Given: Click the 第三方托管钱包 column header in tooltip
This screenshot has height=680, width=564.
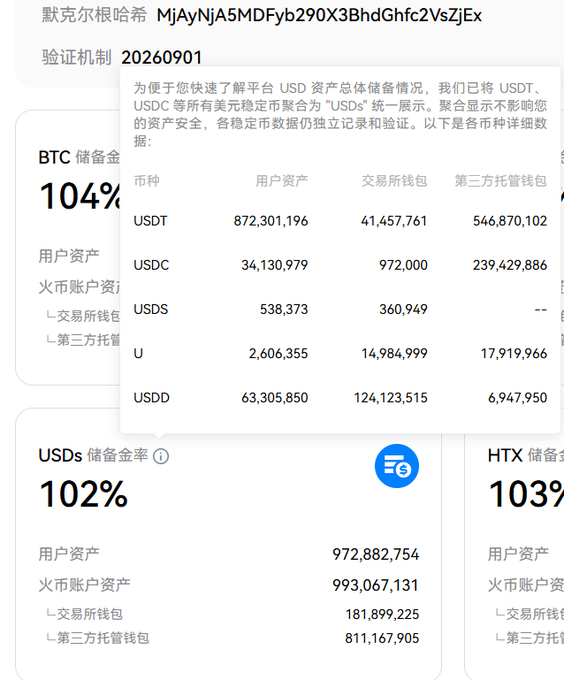Looking at the screenshot, I should [x=500, y=180].
